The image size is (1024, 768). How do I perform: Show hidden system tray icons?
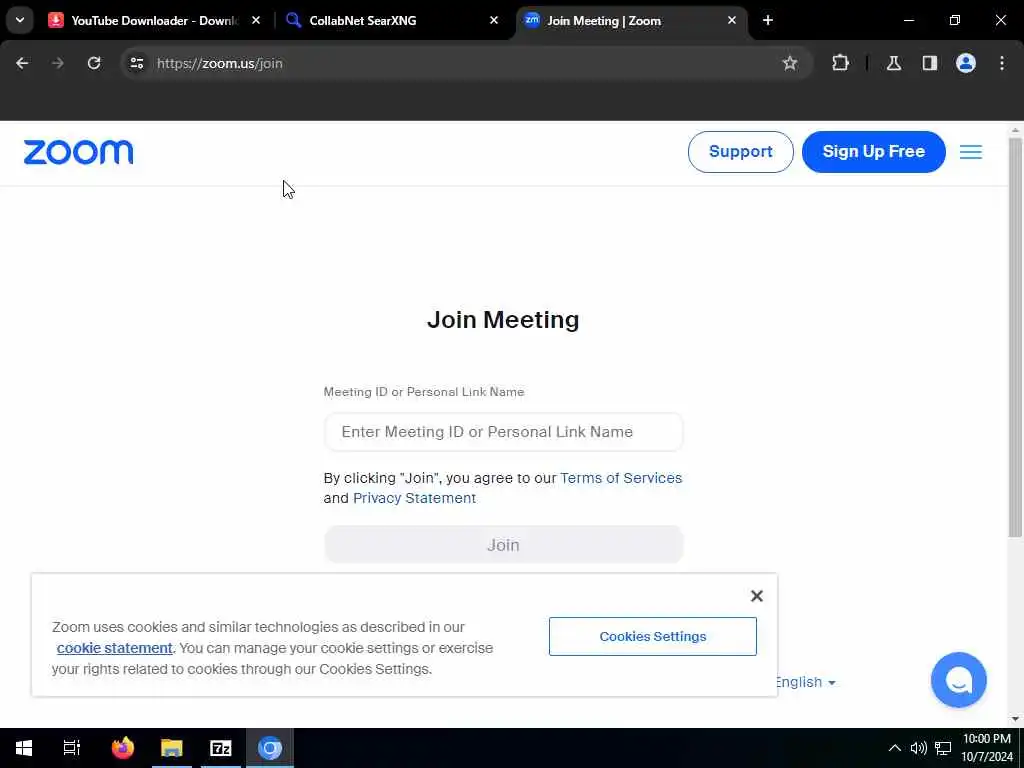895,748
